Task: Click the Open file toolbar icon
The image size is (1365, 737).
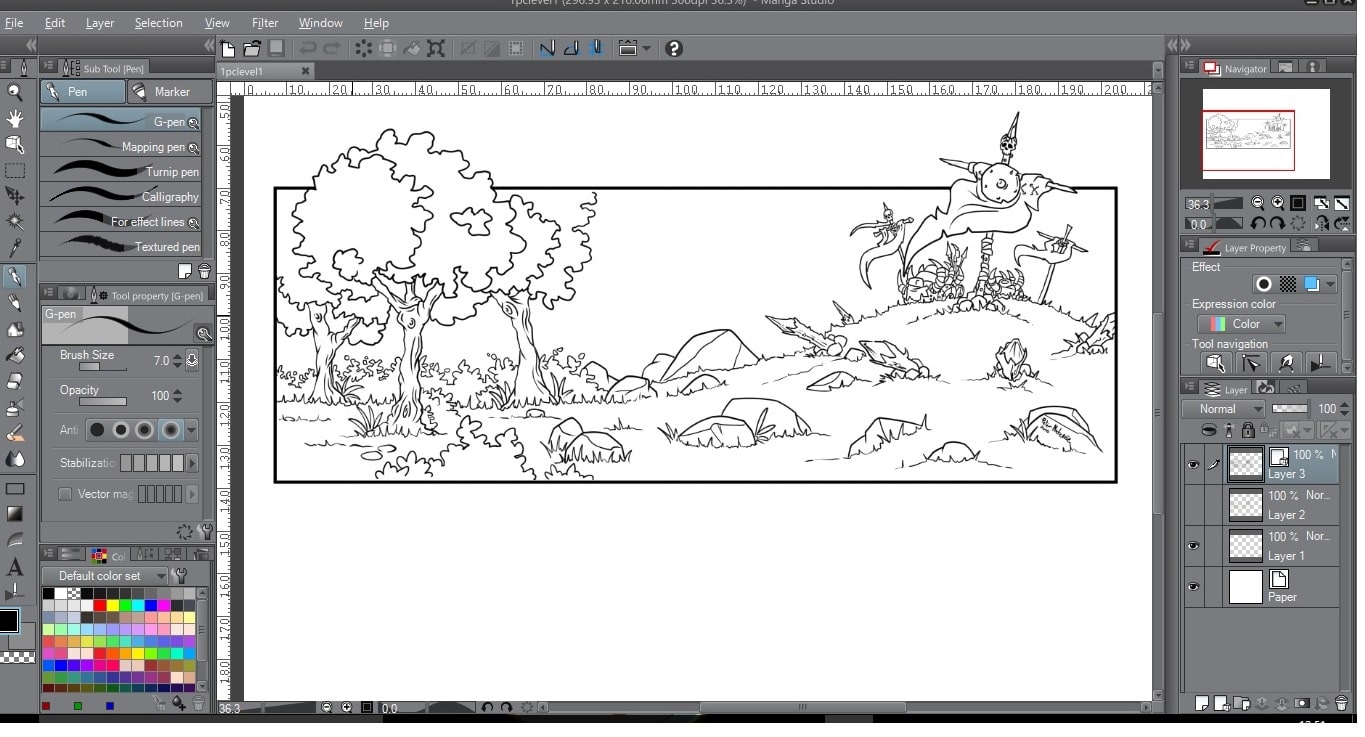Action: (x=252, y=48)
